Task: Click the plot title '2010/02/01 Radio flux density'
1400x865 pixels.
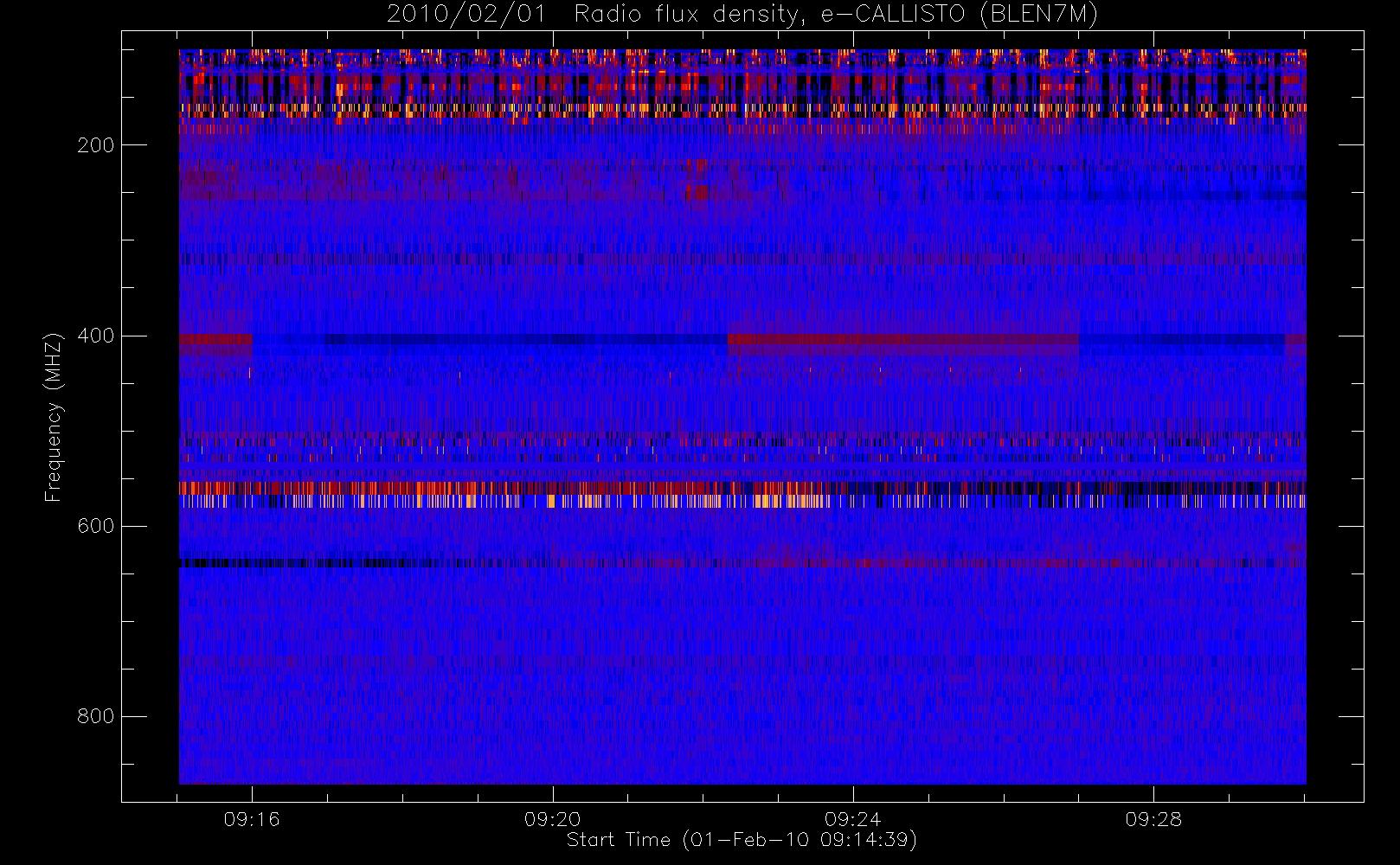Action: (742, 15)
